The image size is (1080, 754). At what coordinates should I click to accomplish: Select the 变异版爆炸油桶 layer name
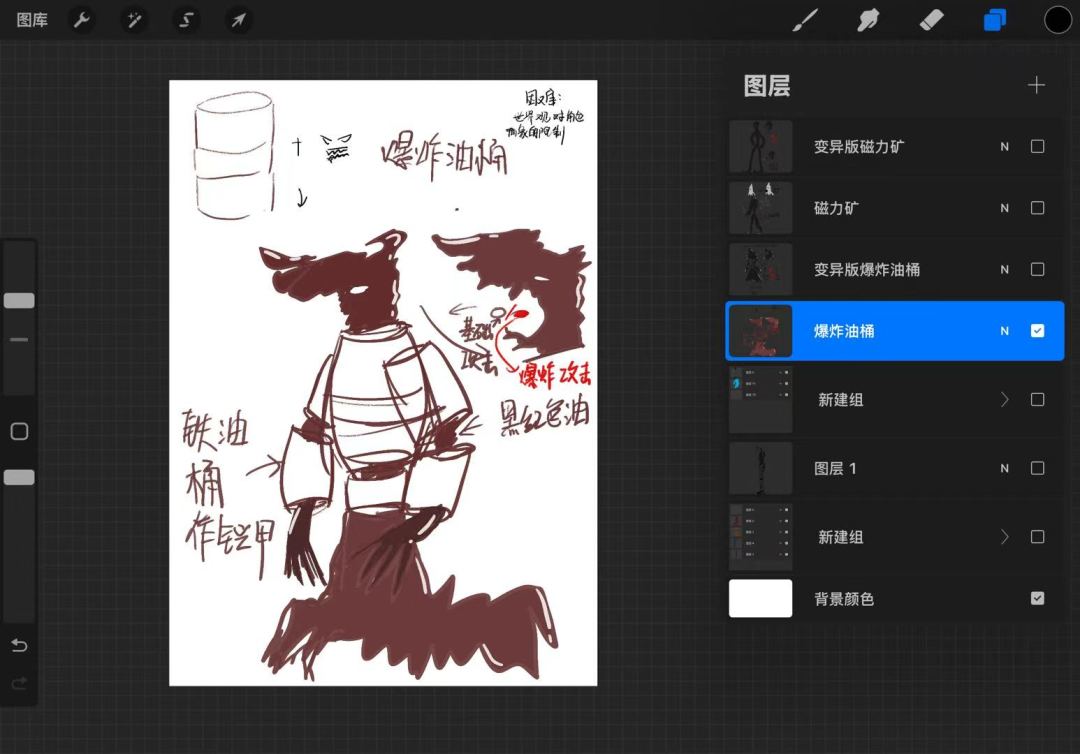coord(866,270)
